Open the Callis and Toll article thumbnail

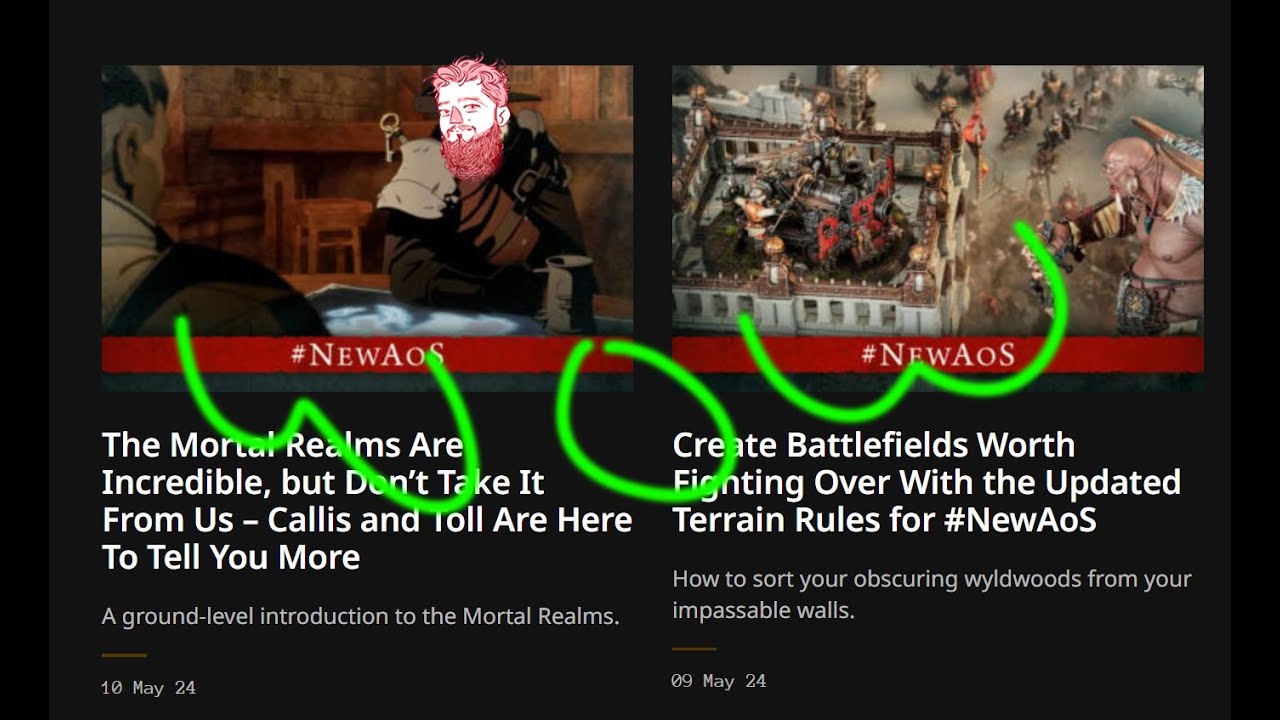(x=367, y=228)
